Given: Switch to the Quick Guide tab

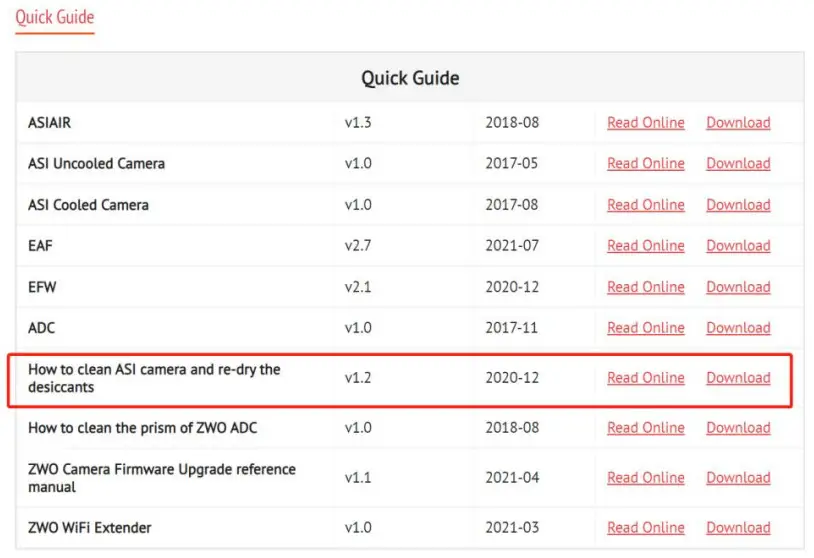Looking at the screenshot, I should pos(54,17).
